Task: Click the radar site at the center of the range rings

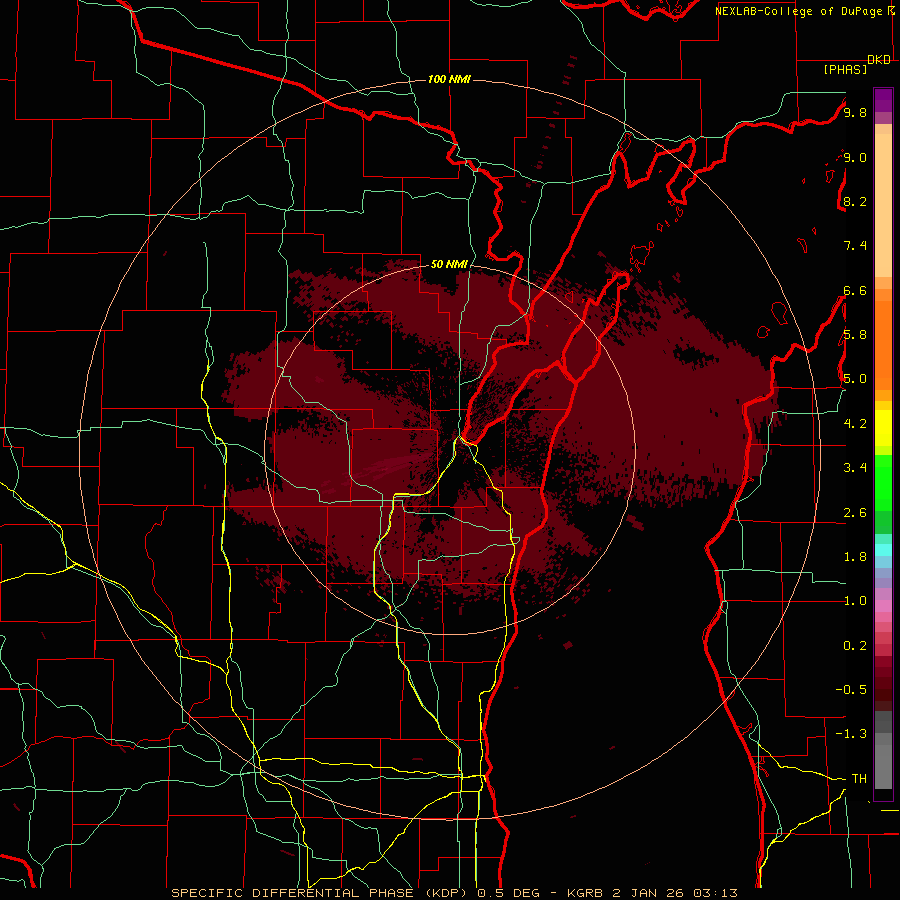Action: (x=450, y=449)
